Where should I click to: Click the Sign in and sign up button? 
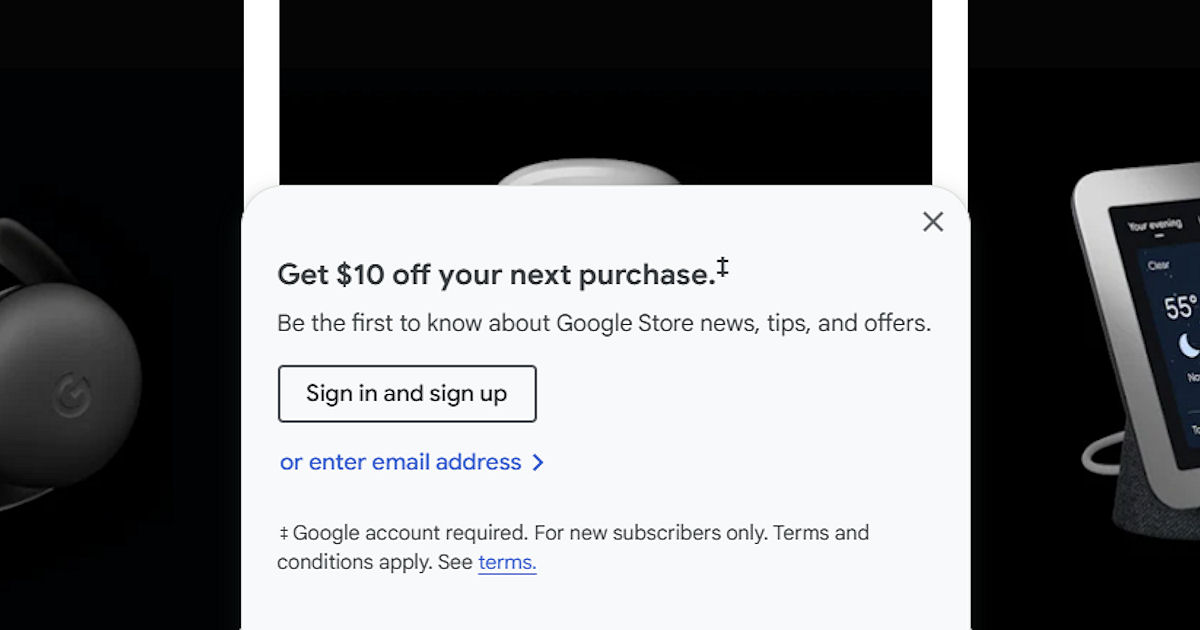pos(407,394)
